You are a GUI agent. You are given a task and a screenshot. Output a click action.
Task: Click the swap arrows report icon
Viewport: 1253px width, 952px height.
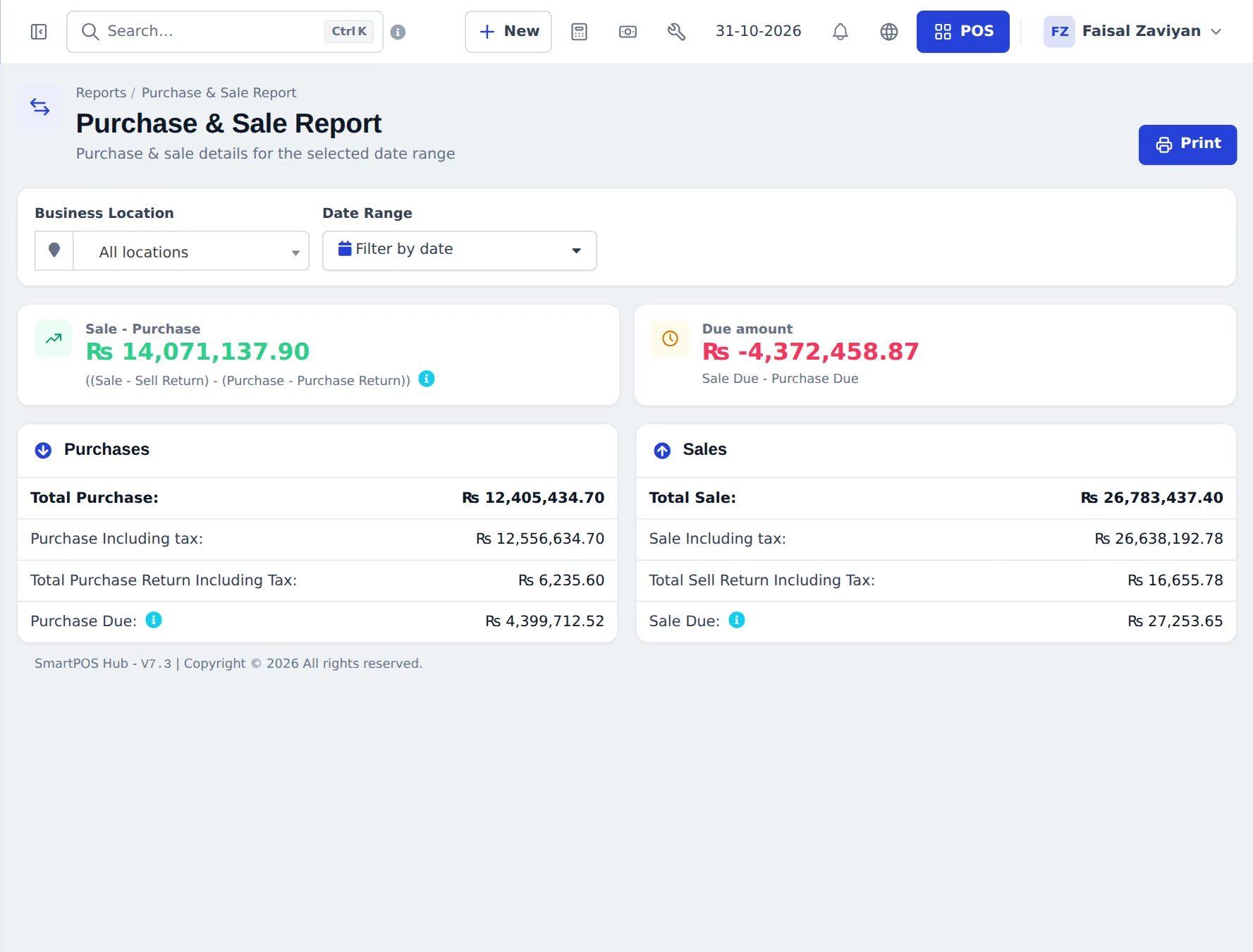click(x=40, y=107)
